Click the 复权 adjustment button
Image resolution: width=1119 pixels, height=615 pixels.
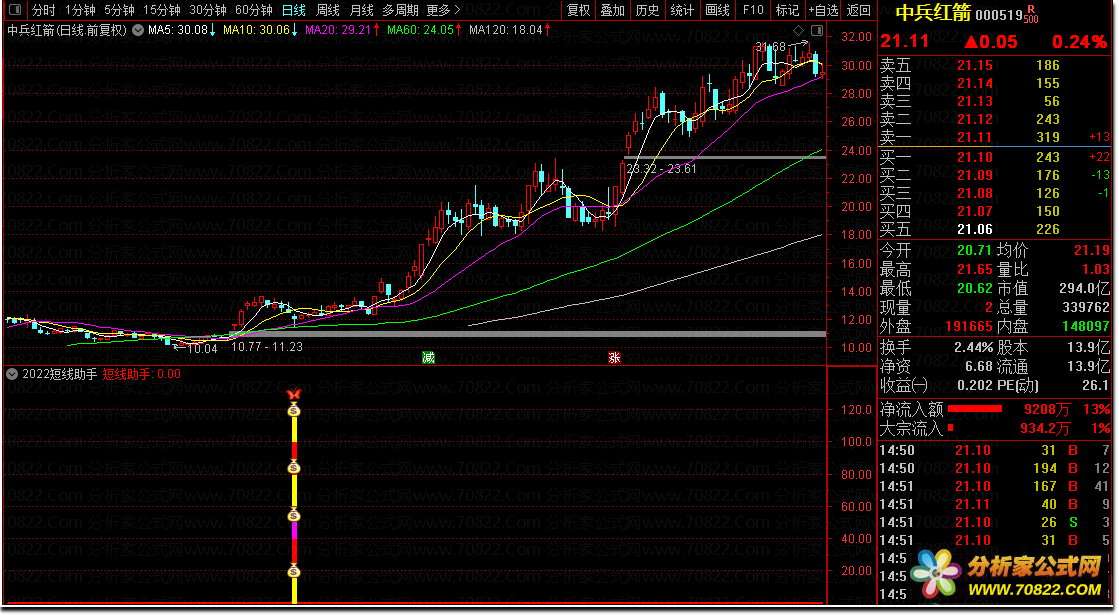pos(579,10)
